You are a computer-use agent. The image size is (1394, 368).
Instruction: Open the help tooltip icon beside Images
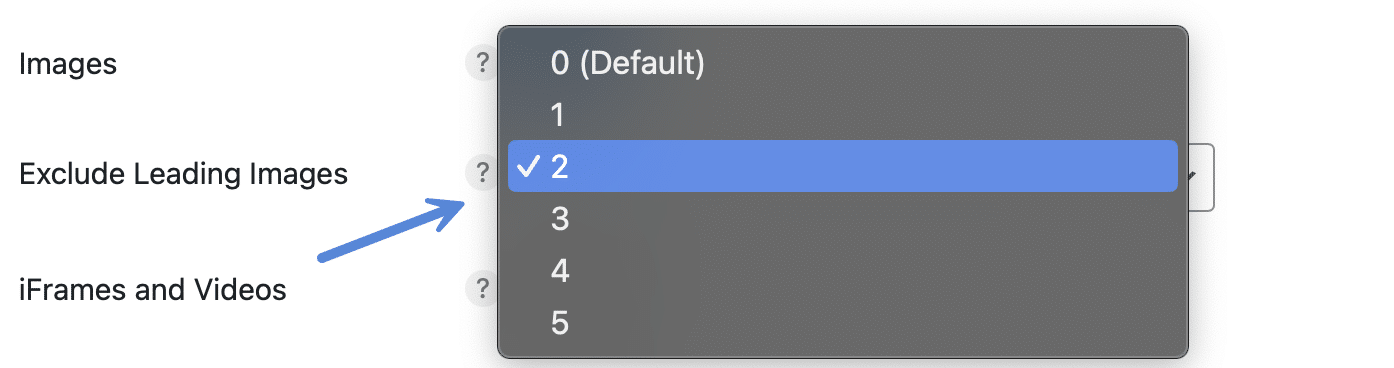pos(482,64)
